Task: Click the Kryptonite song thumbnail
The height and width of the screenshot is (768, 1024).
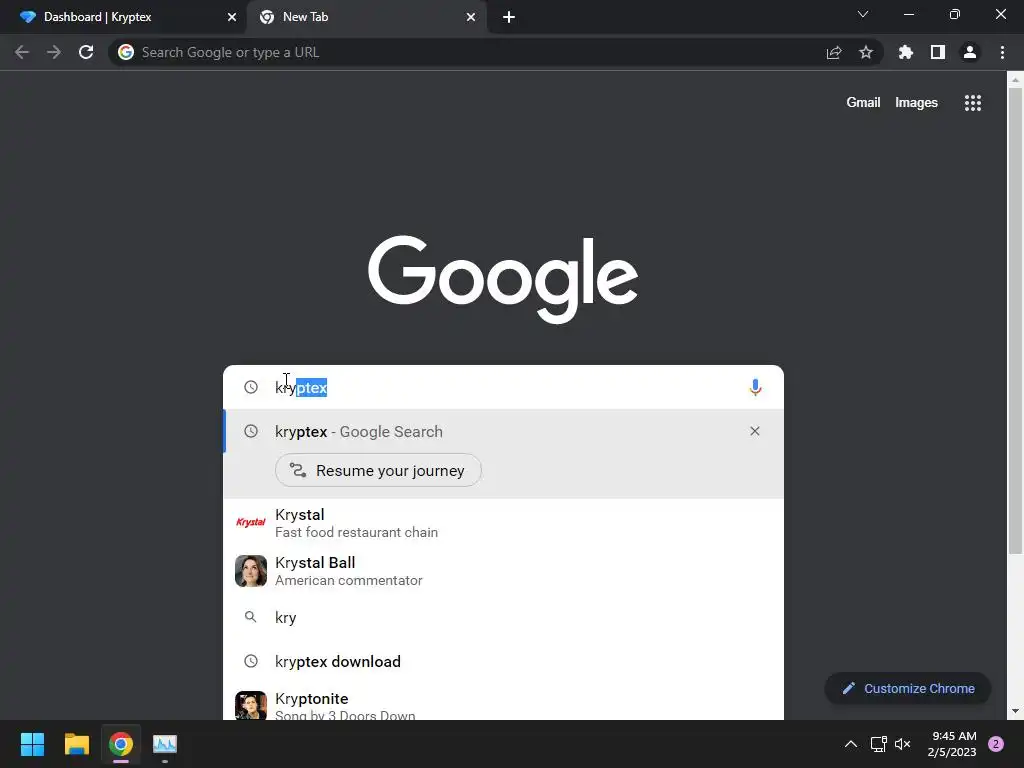Action: pos(251,705)
